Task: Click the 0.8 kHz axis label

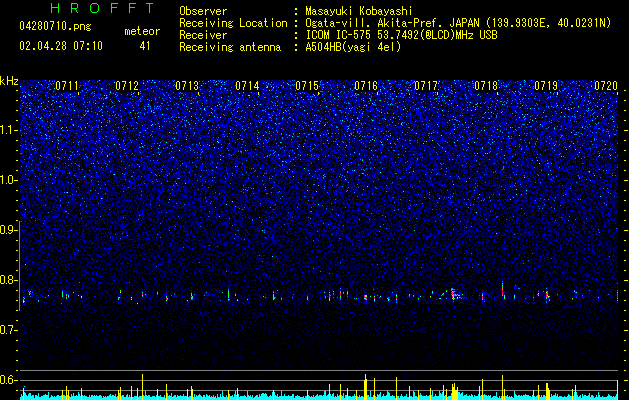Action: (x=9, y=280)
